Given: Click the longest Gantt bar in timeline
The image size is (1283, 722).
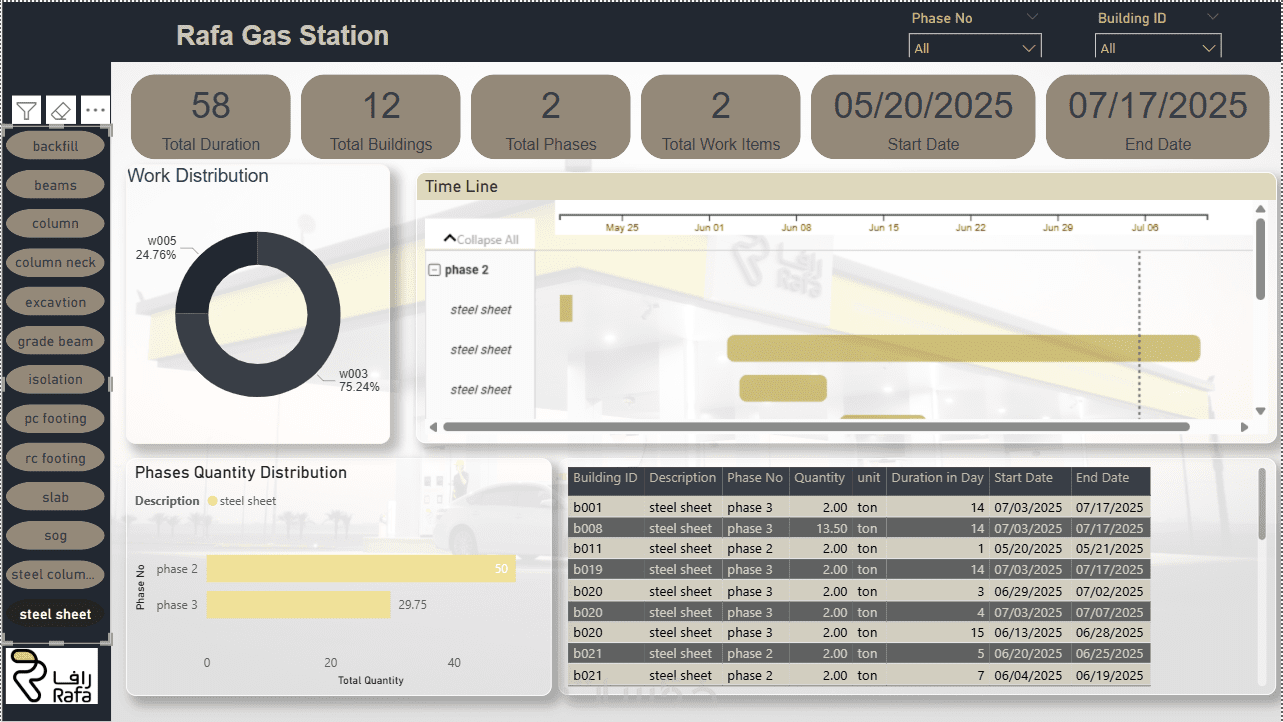Looking at the screenshot, I should (963, 348).
